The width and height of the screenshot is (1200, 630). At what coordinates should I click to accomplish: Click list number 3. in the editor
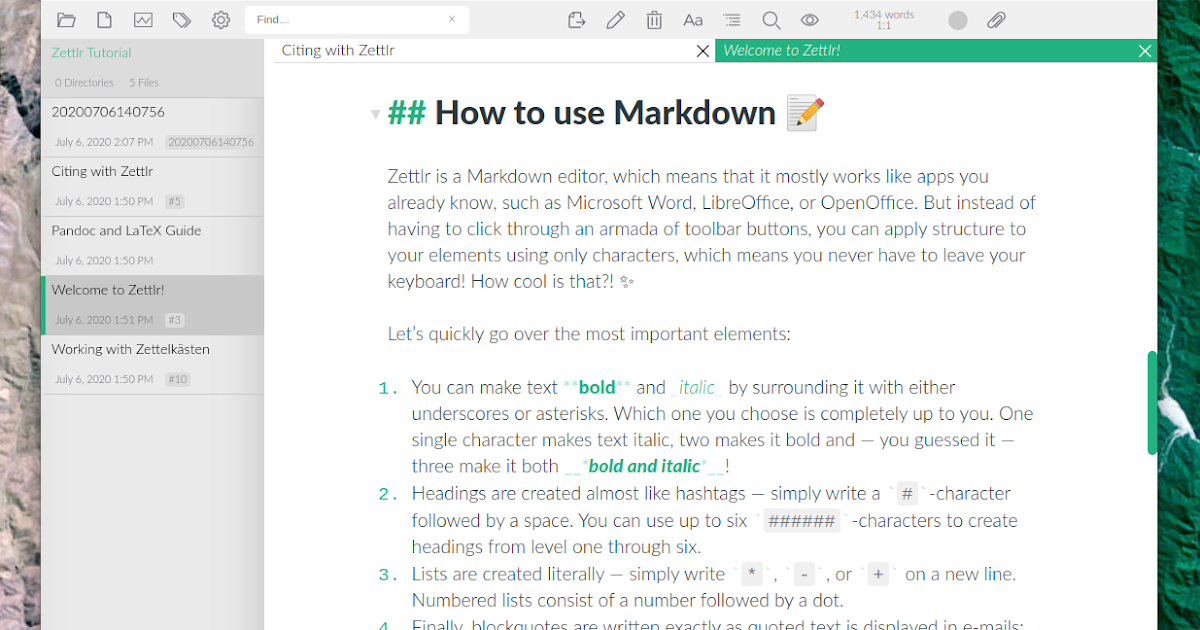(x=389, y=575)
